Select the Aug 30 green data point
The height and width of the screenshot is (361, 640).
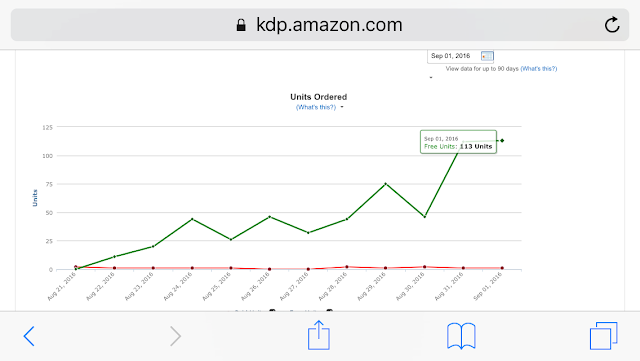424,216
